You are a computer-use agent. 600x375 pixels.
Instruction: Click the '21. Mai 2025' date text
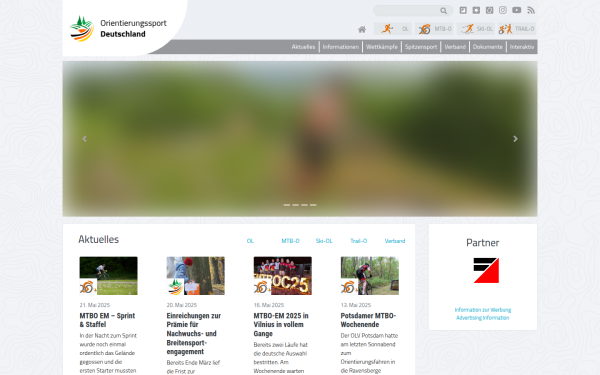pyautogui.click(x=95, y=305)
